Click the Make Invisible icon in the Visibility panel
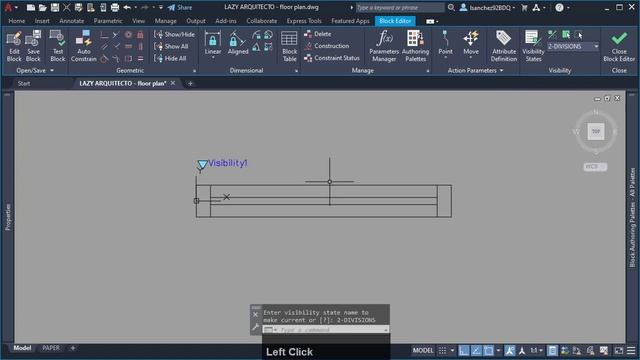Viewport: 640px width, 360px height. point(579,35)
